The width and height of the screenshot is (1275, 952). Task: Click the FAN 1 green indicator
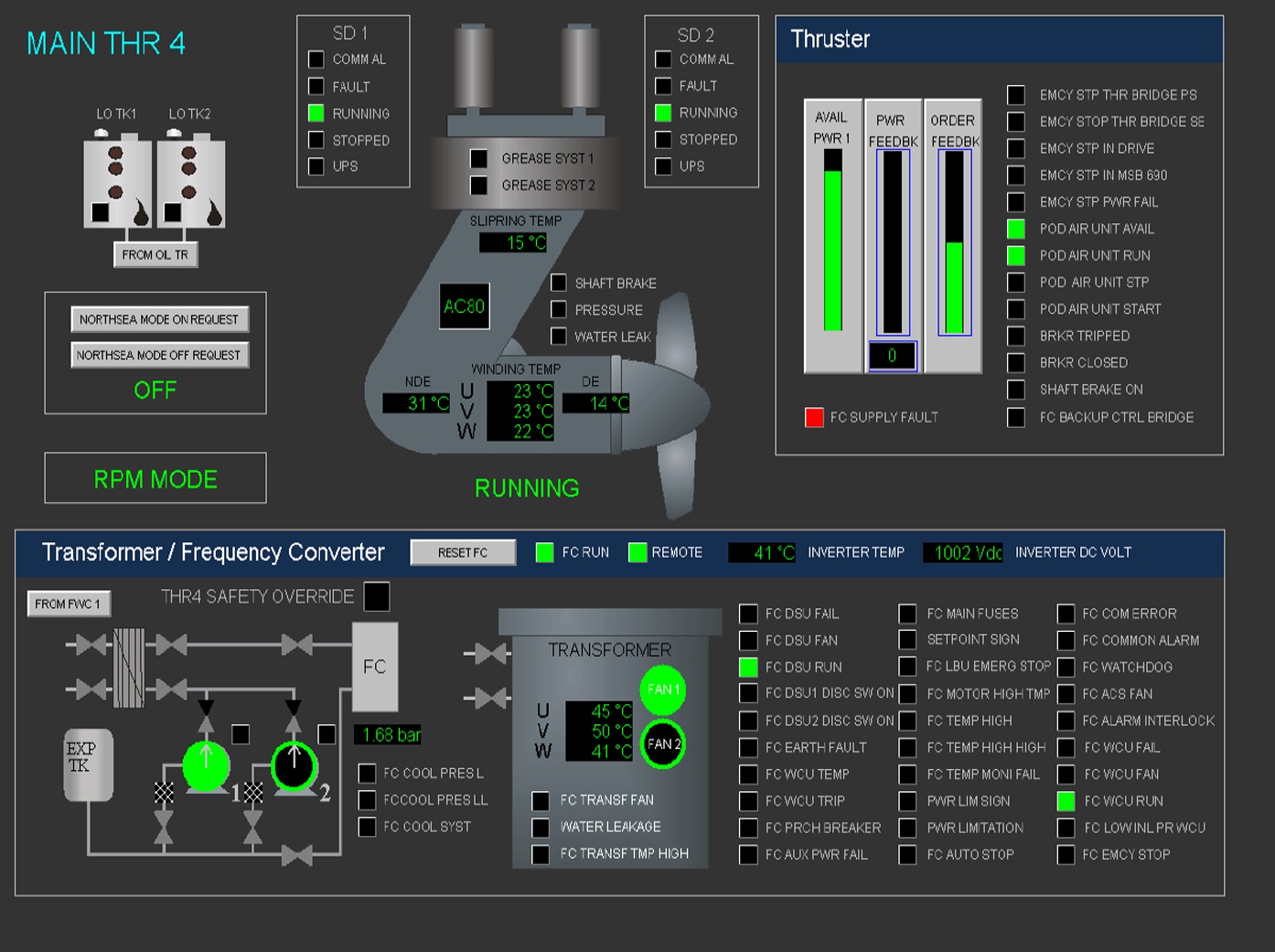tap(662, 690)
